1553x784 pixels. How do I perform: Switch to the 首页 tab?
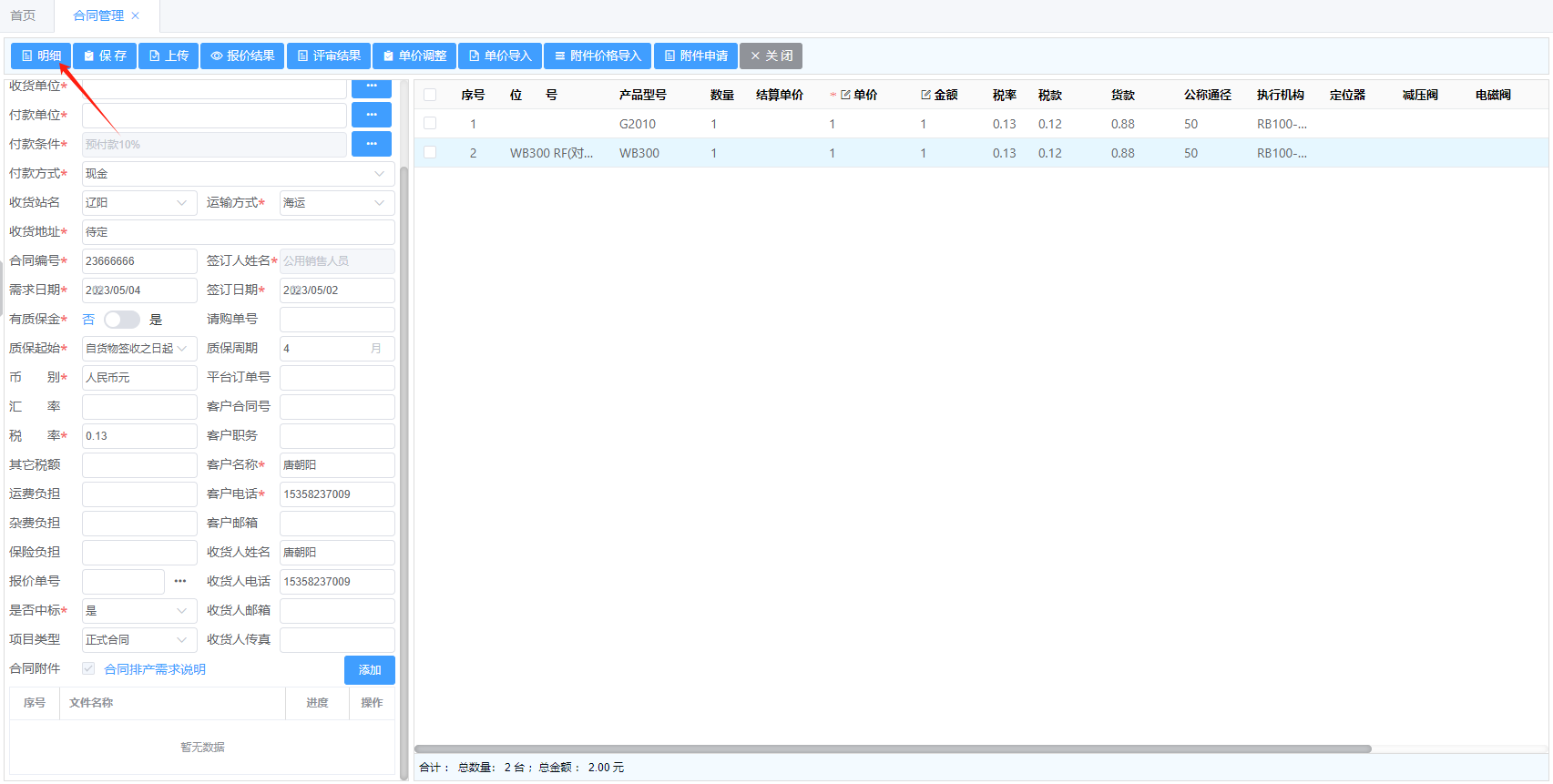[x=24, y=15]
